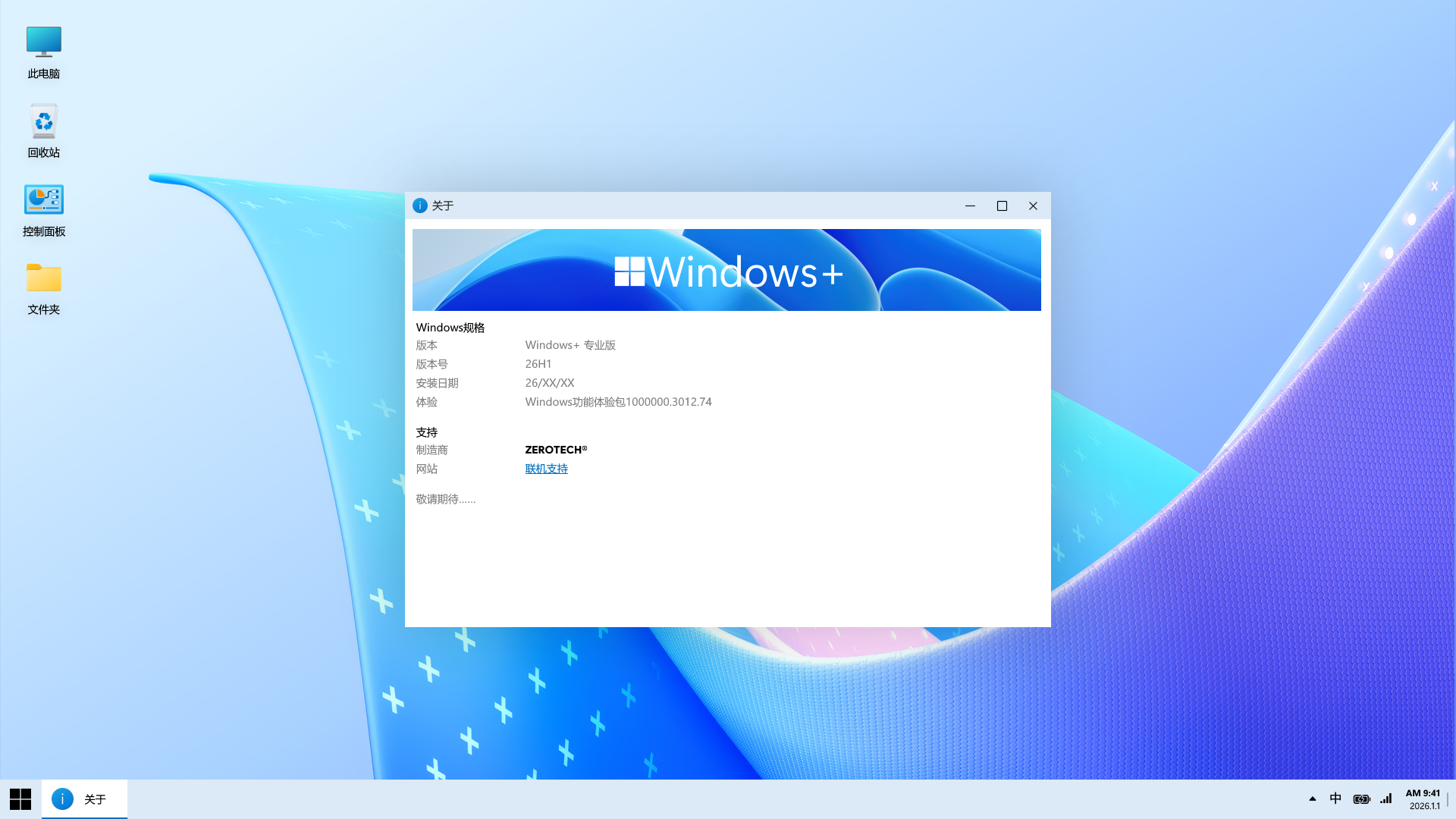Click the Windows+ 专业版 value

pyautogui.click(x=570, y=345)
